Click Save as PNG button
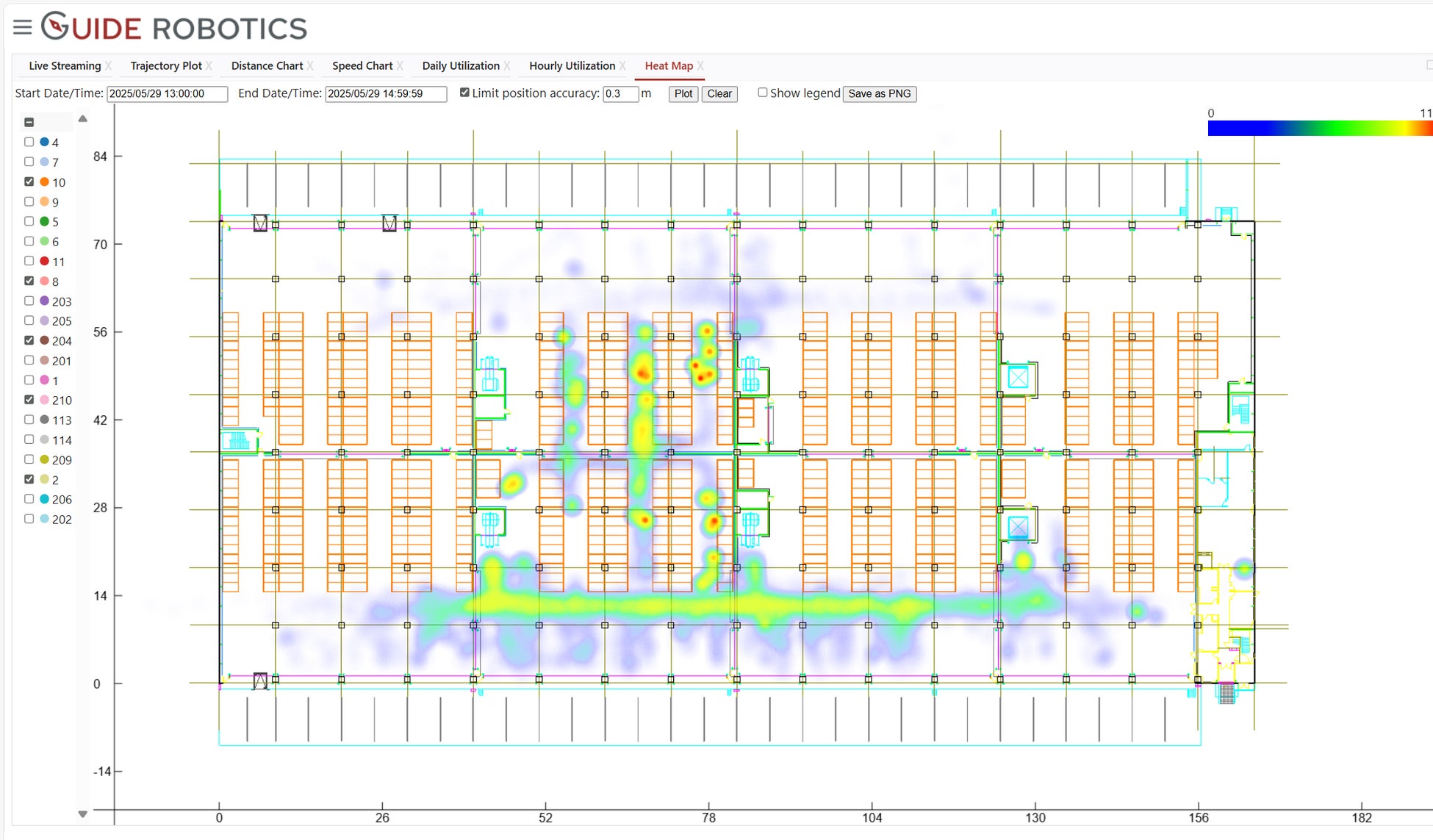This screenshot has height=840, width=1433. click(x=879, y=93)
